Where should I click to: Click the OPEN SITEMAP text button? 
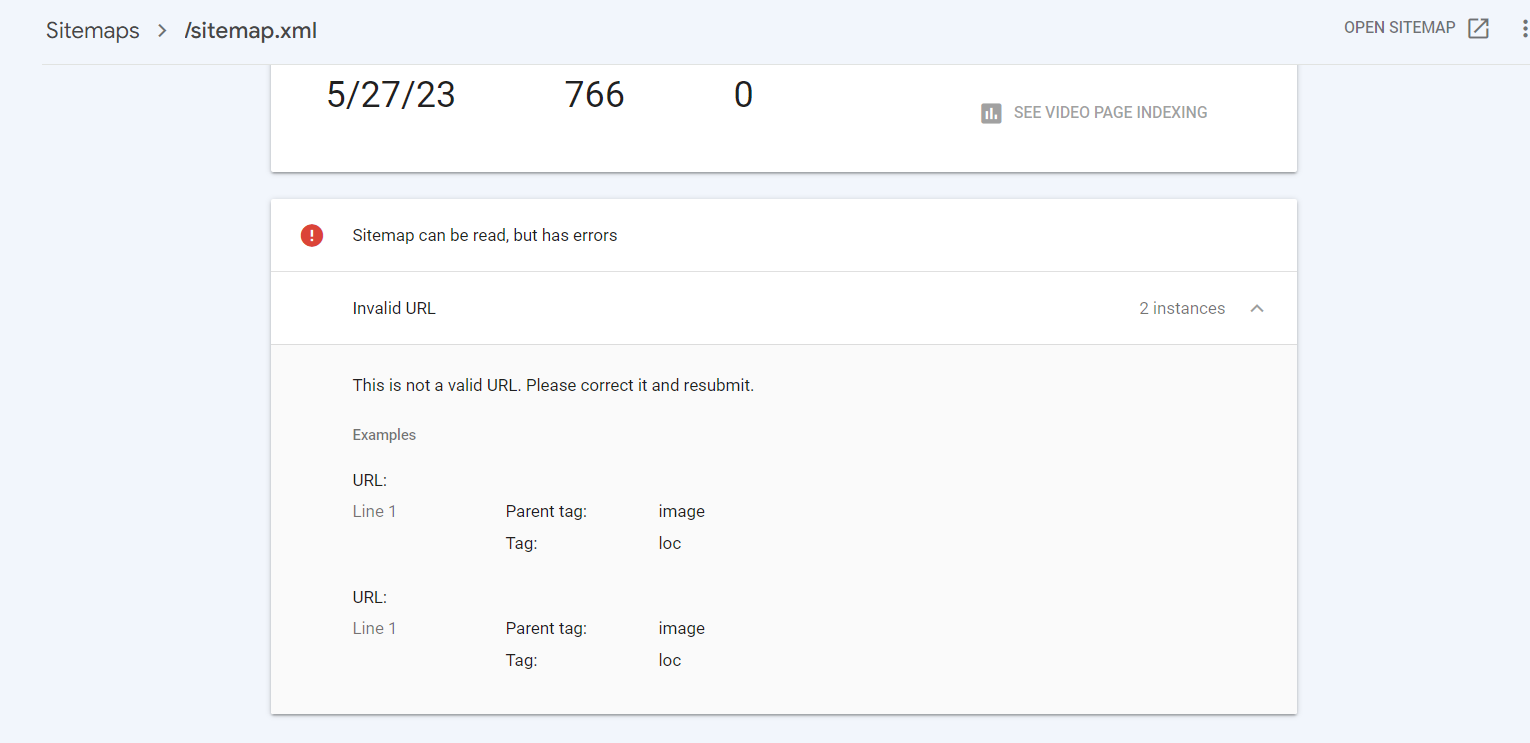pyautogui.click(x=1399, y=28)
